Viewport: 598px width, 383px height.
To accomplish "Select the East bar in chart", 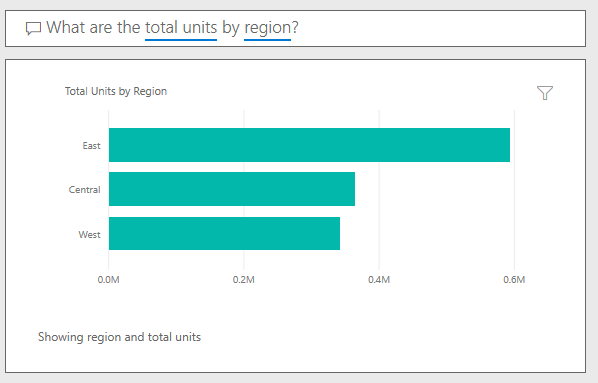I will point(309,145).
